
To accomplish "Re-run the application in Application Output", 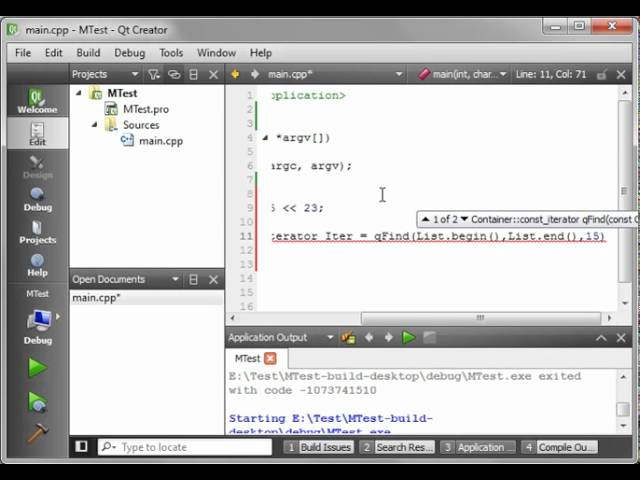I will coord(409,338).
